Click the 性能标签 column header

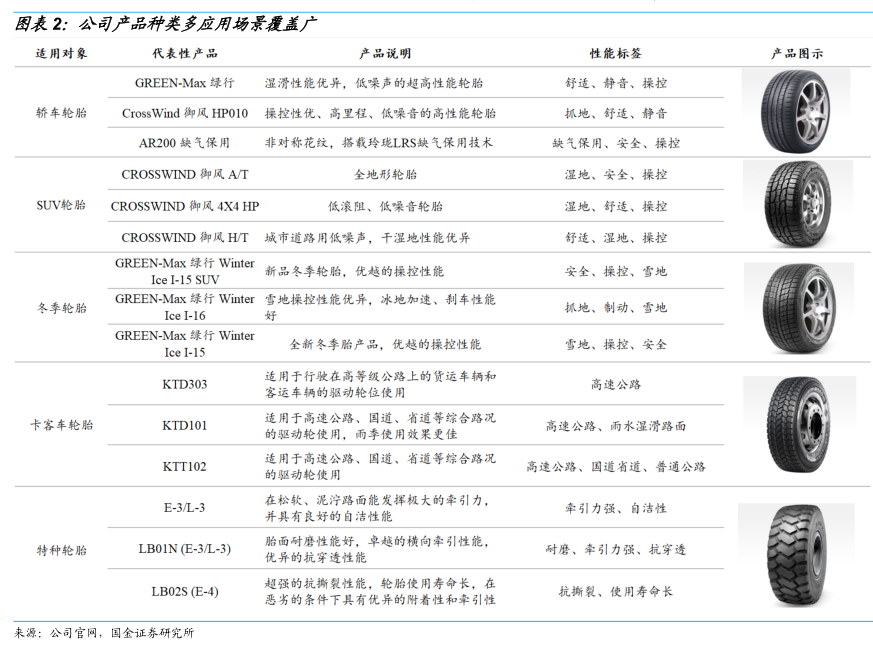coord(615,53)
